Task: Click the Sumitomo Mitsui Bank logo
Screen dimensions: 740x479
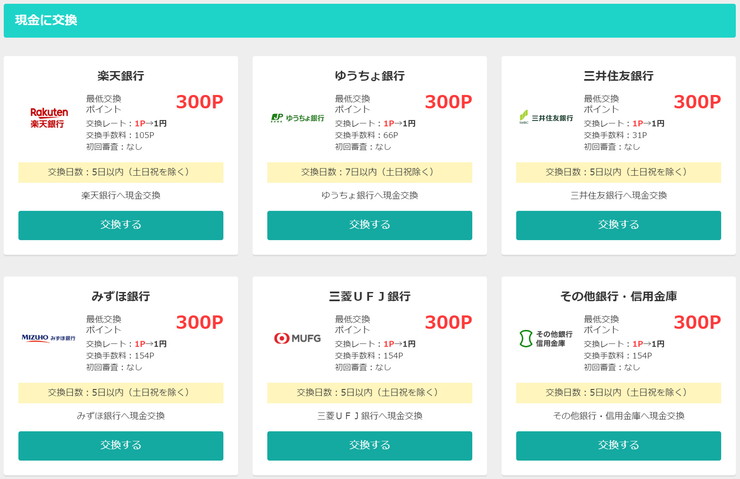Action: 546,117
